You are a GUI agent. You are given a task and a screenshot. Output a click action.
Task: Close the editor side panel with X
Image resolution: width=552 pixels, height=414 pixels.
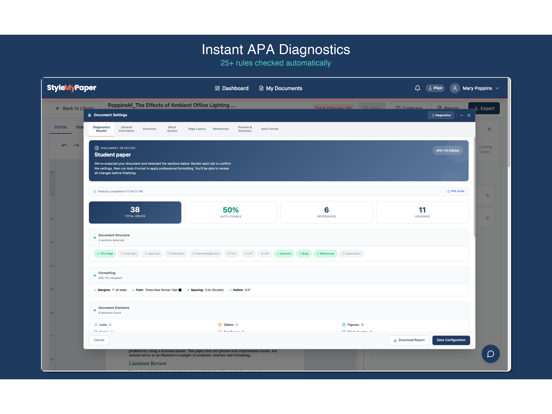[x=489, y=129]
